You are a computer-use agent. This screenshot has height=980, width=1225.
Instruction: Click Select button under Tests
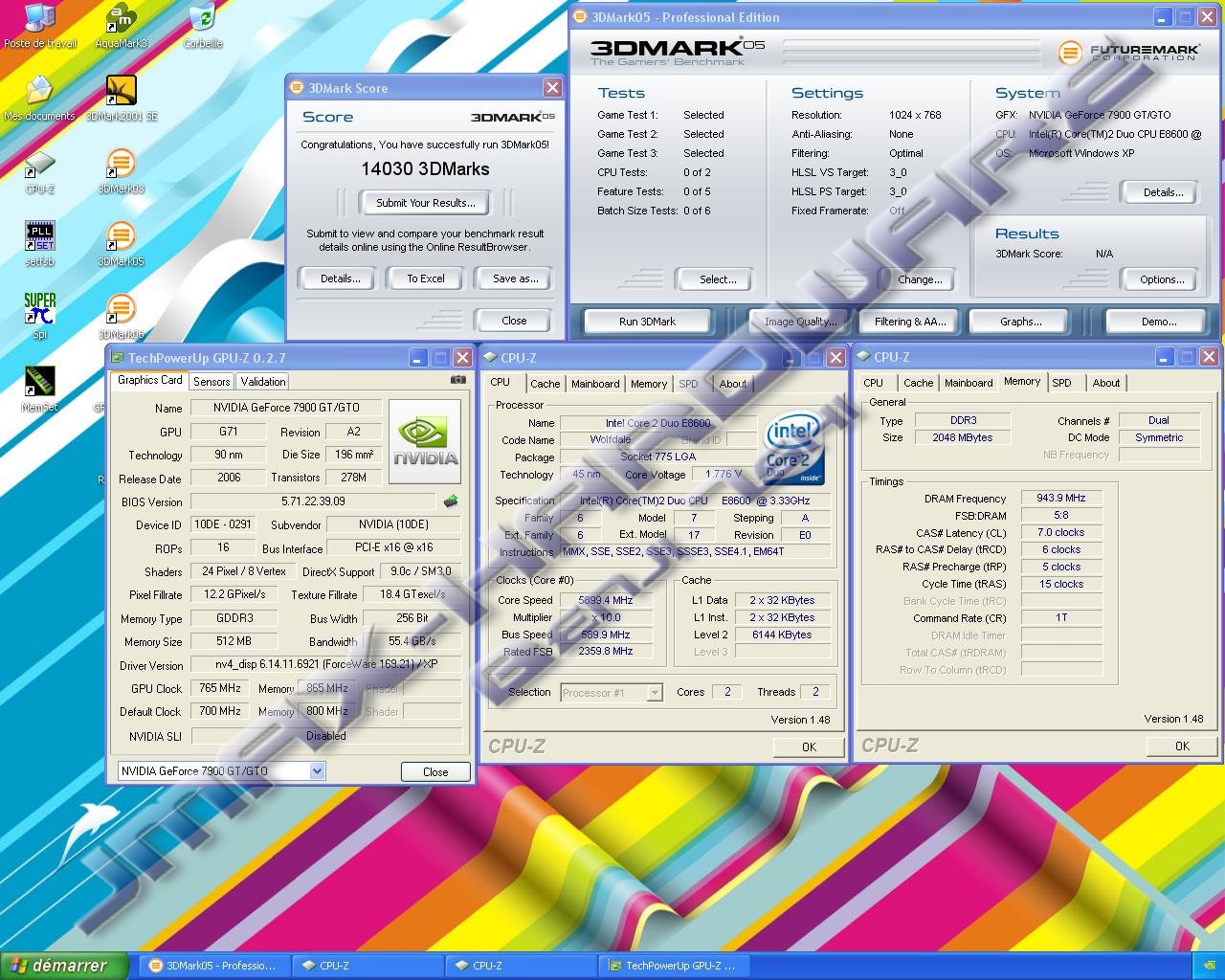point(718,279)
